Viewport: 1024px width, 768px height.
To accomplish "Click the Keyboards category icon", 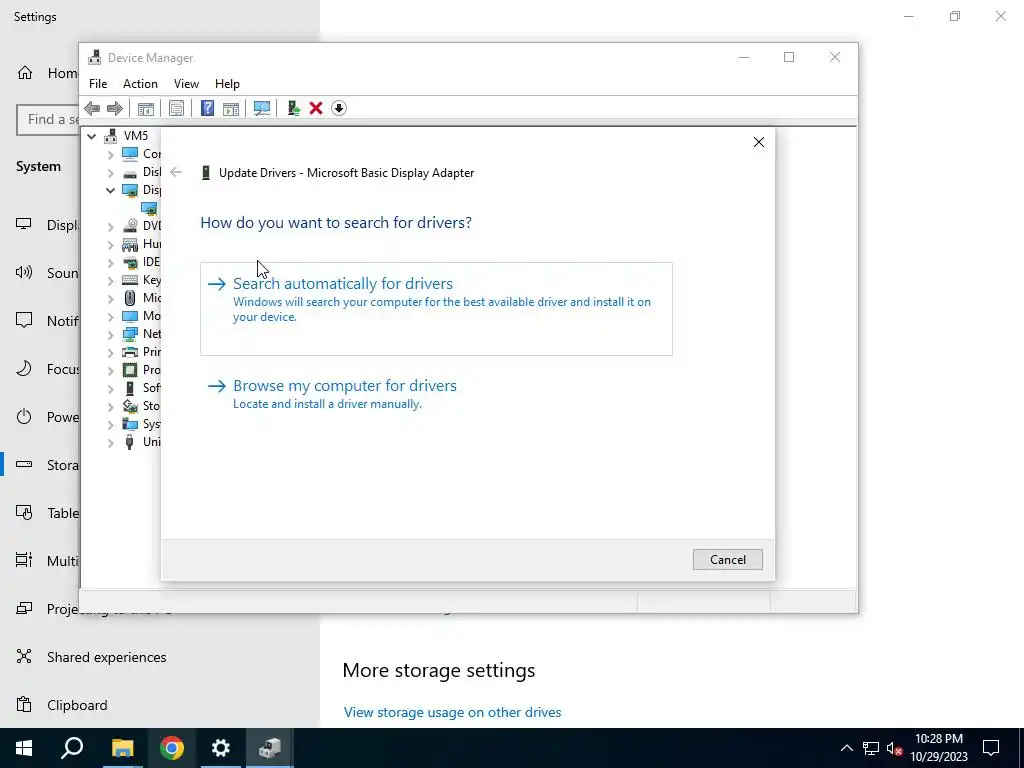I will (130, 280).
